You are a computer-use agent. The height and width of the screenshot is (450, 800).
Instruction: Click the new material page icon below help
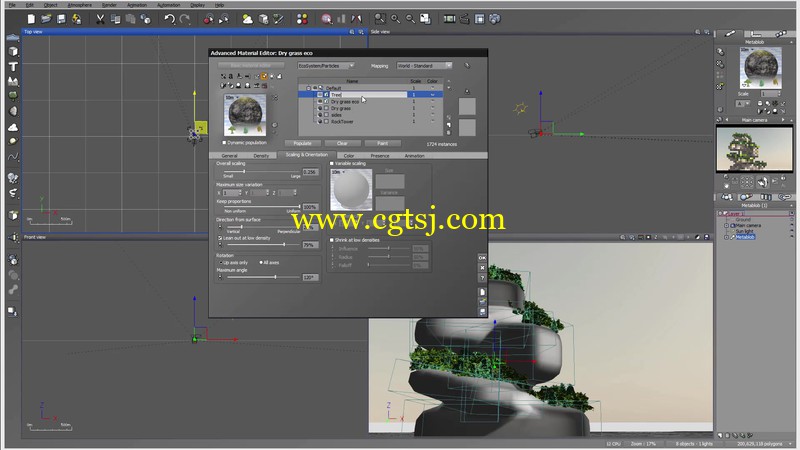482,292
